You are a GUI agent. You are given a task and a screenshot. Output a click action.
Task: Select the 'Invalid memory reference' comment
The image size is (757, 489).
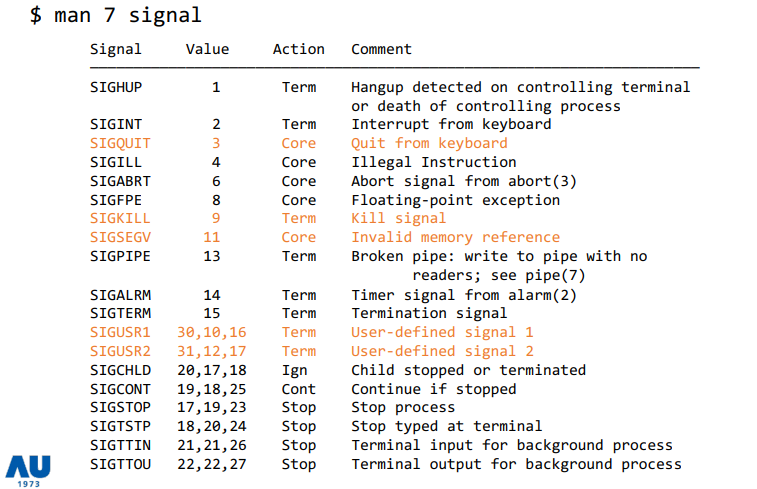click(455, 237)
